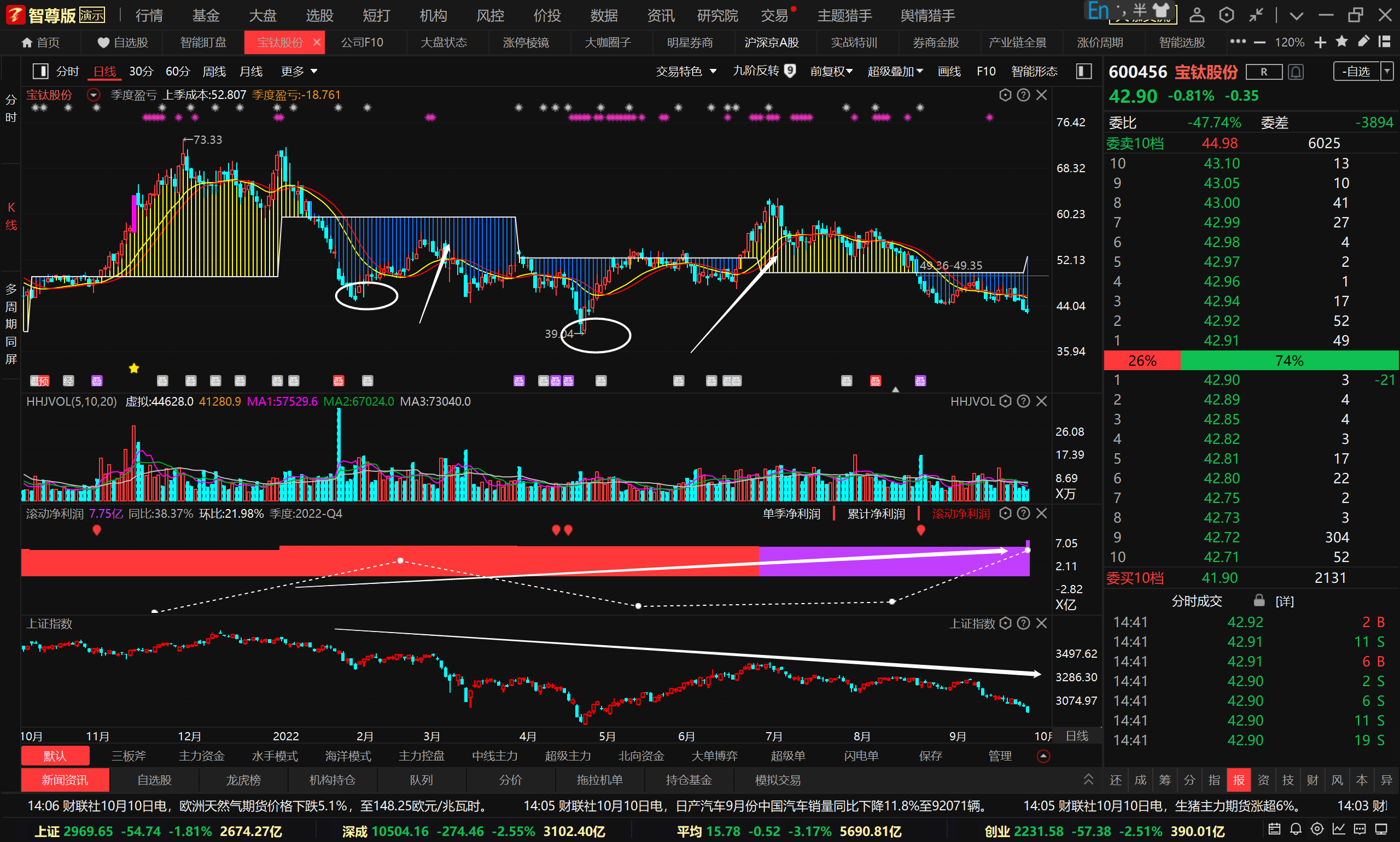Toggle the right panel icon beside 智能形态
Screen dimensions: 1400x842
click(x=1084, y=71)
